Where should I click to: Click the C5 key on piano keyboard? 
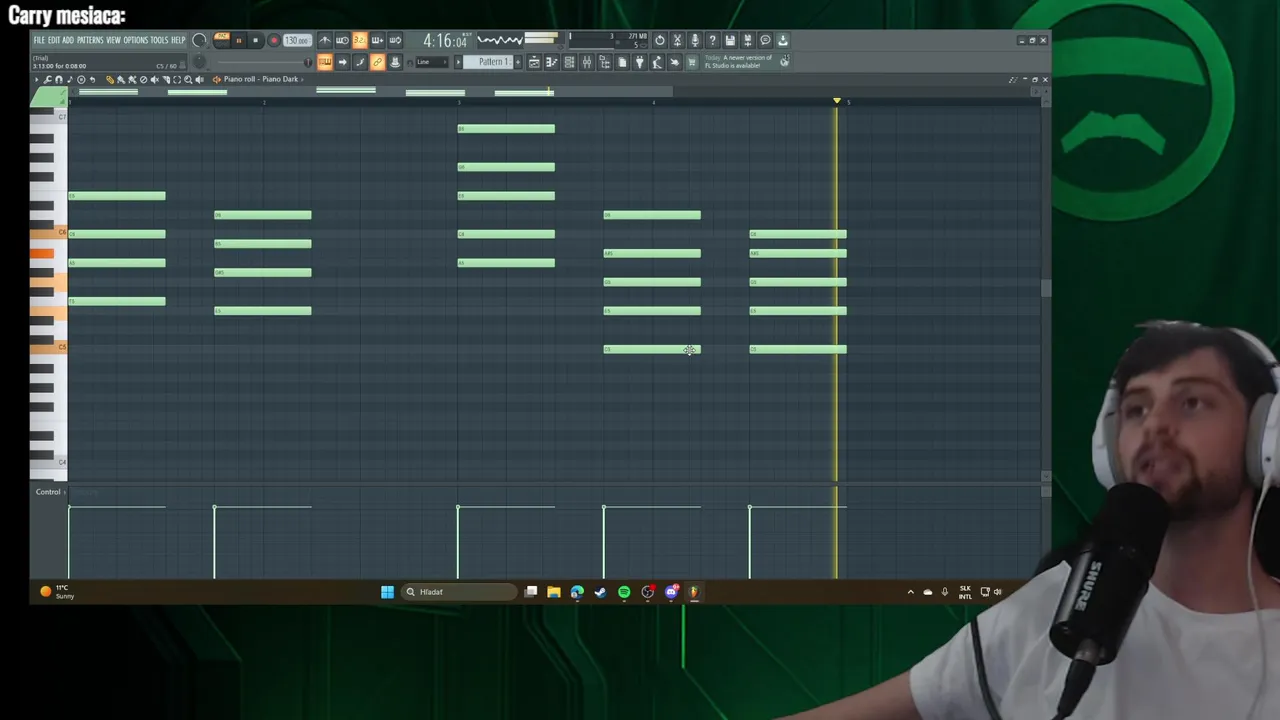[x=48, y=347]
